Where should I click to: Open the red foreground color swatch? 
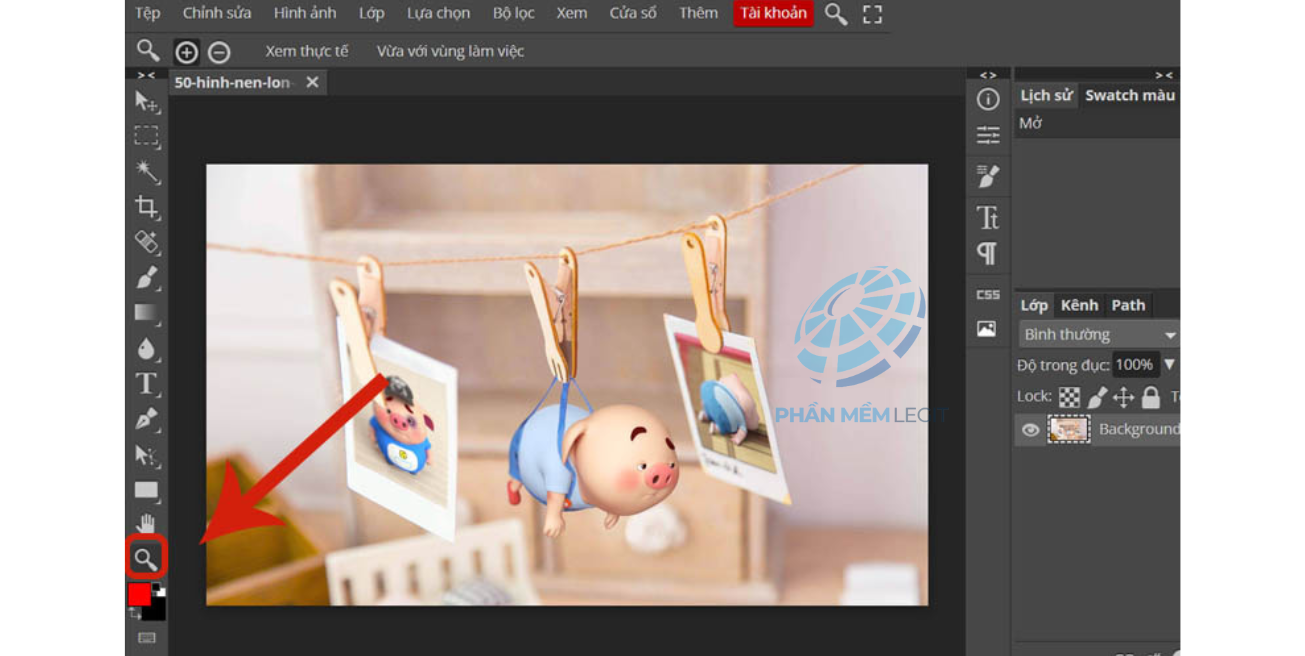click(x=139, y=594)
